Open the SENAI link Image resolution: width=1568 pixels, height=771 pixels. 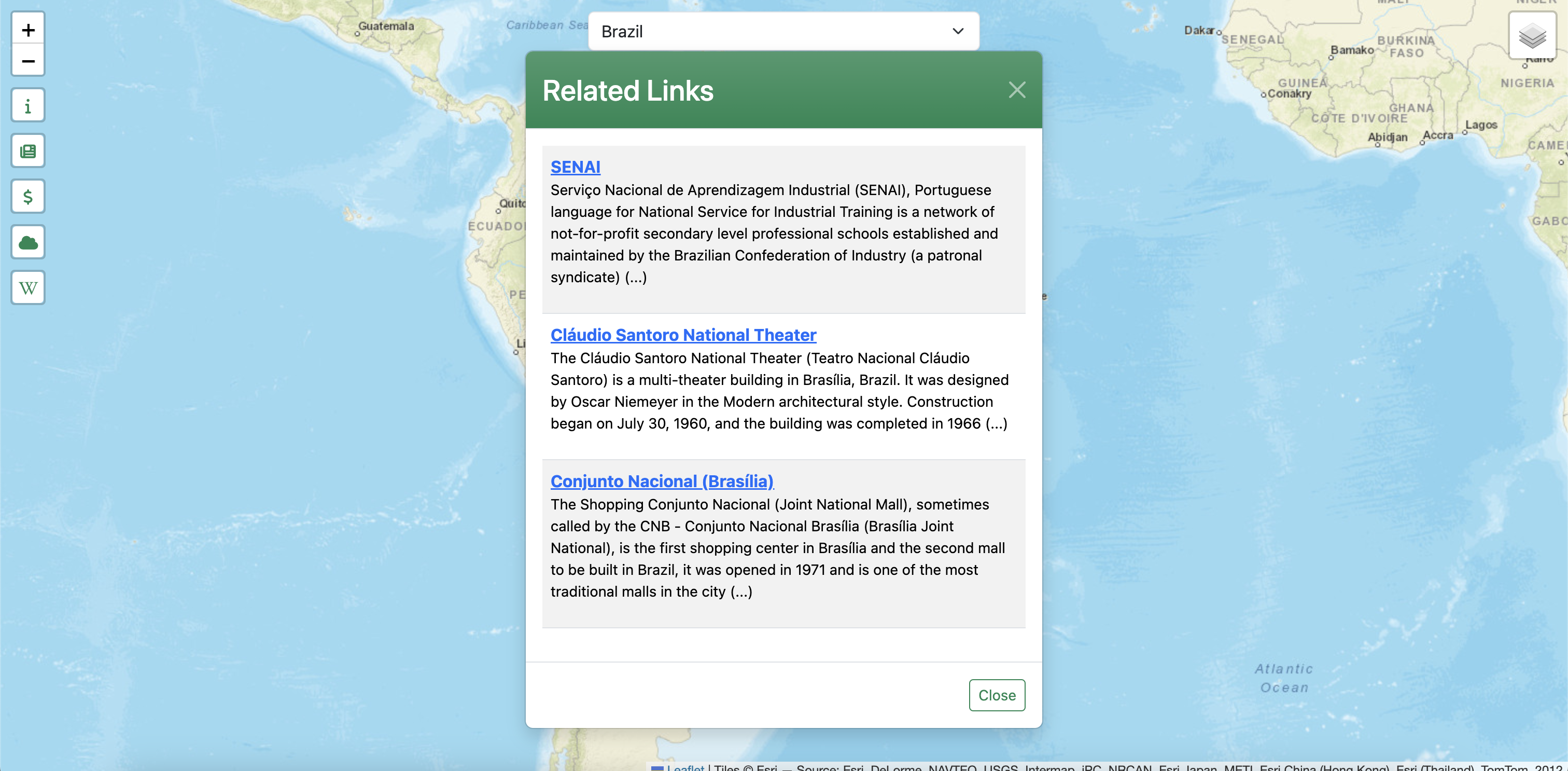[575, 167]
